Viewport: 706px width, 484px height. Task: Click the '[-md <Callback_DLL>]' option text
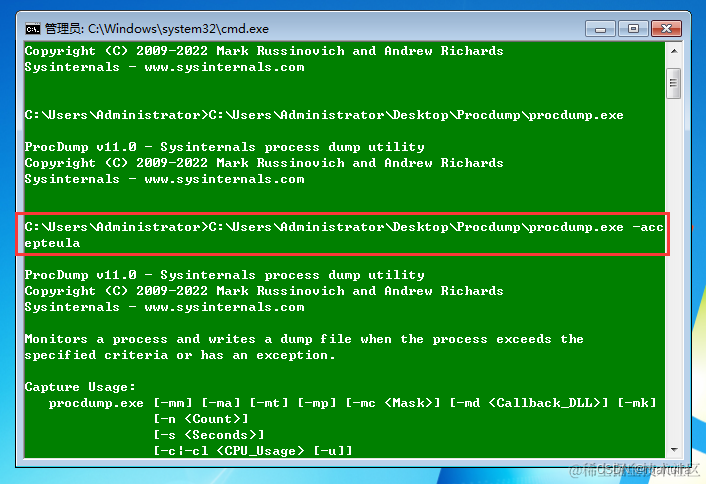tap(529, 403)
